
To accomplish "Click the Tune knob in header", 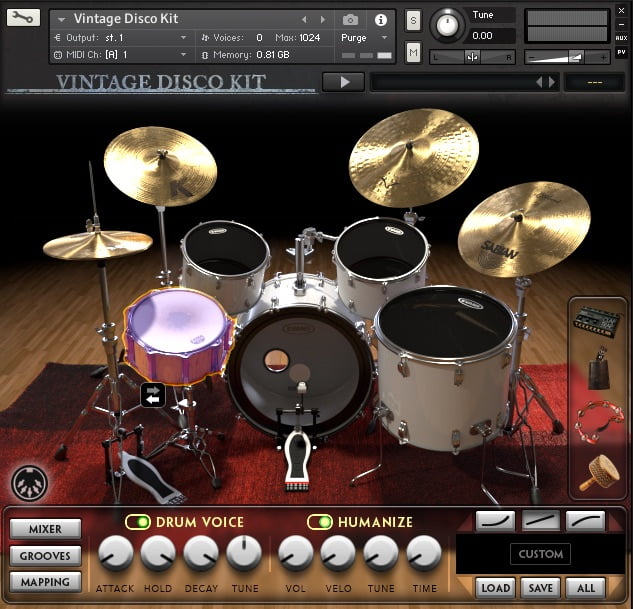I will [447, 25].
